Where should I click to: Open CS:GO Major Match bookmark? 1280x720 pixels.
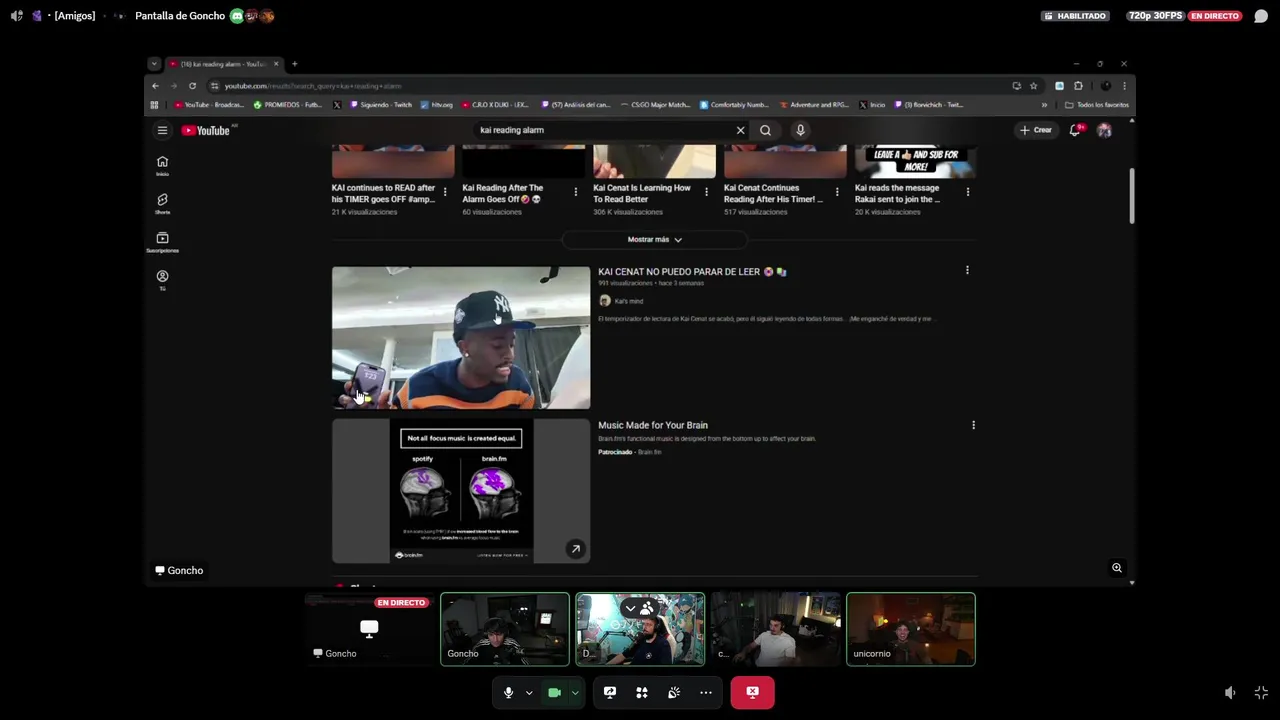tap(656, 105)
